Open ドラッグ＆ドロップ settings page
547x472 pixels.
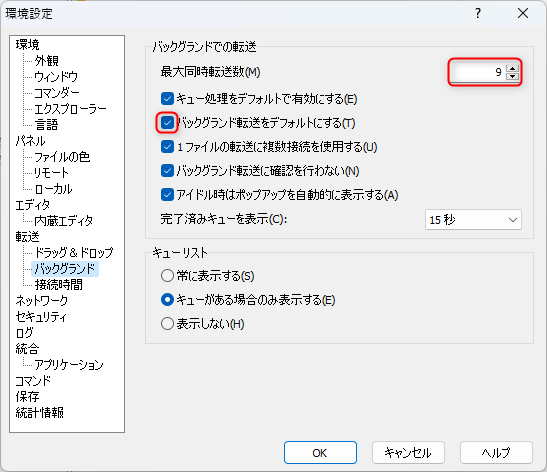(x=74, y=252)
